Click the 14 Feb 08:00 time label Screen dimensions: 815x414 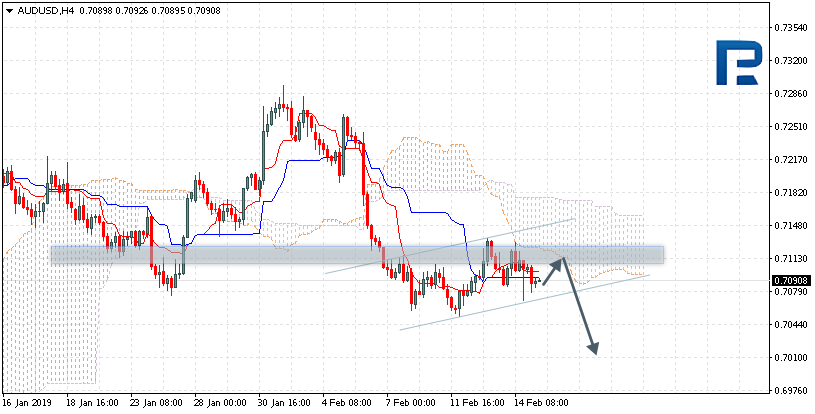click(541, 403)
